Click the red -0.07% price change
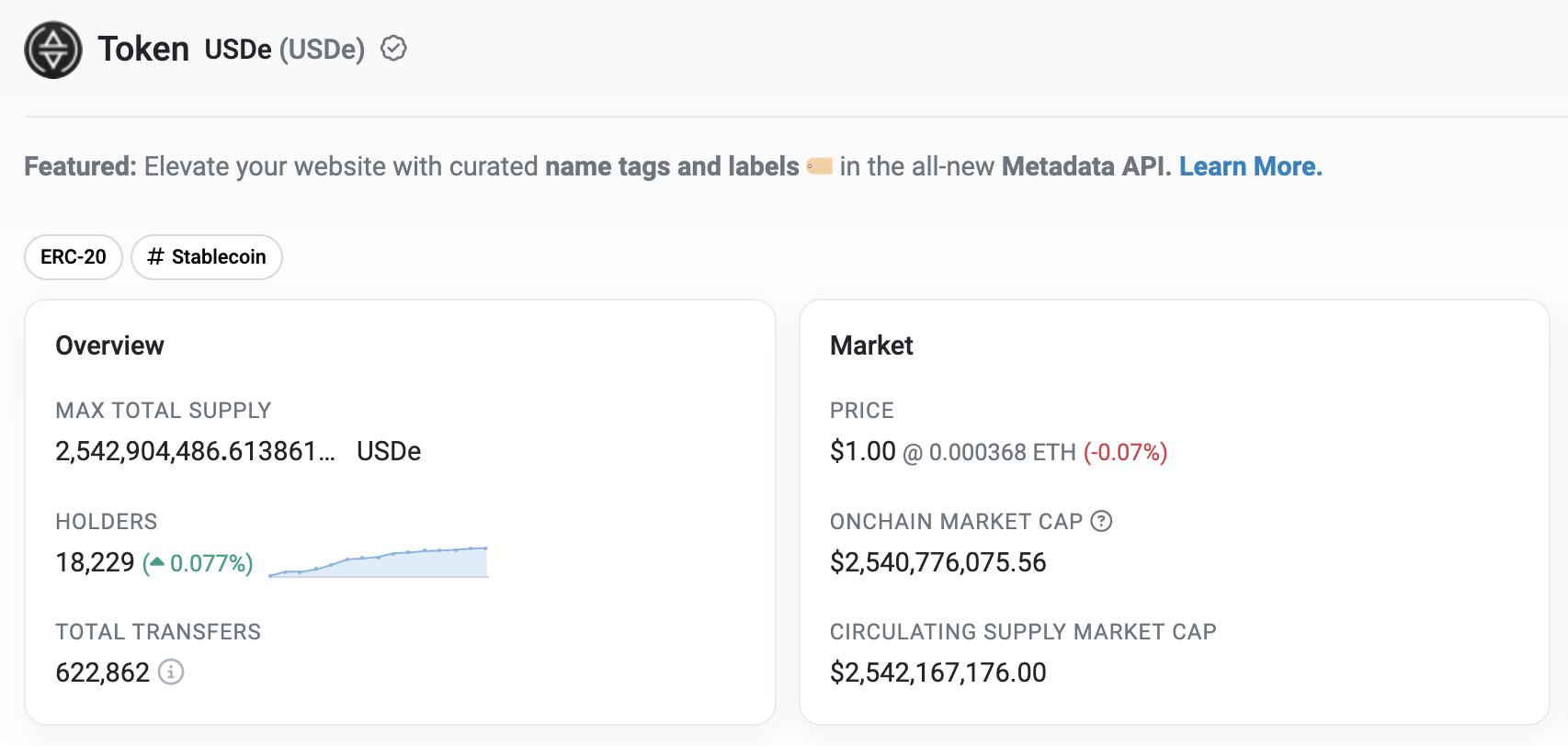 point(1125,452)
